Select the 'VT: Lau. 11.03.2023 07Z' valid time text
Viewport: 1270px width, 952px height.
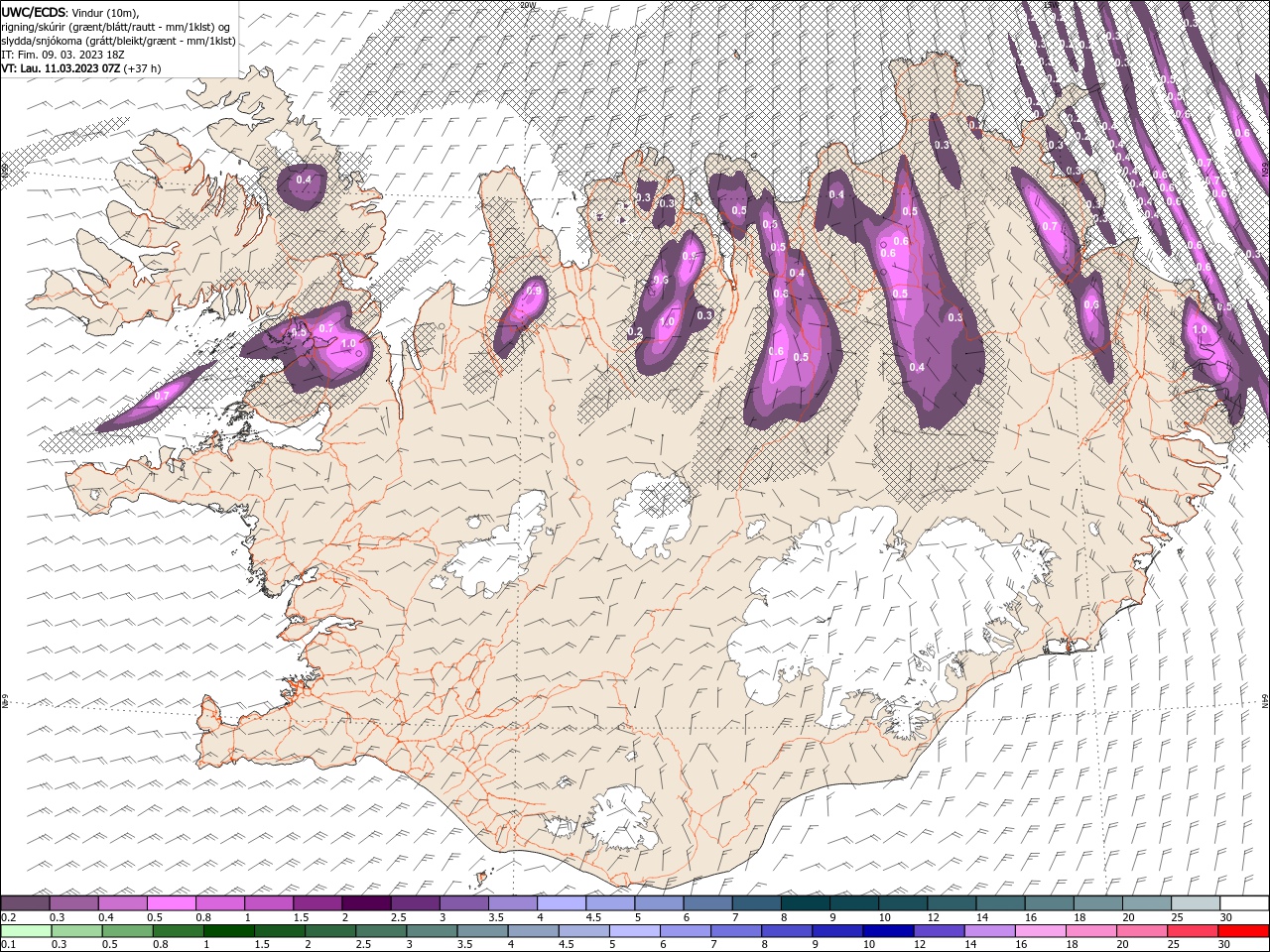click(61, 68)
